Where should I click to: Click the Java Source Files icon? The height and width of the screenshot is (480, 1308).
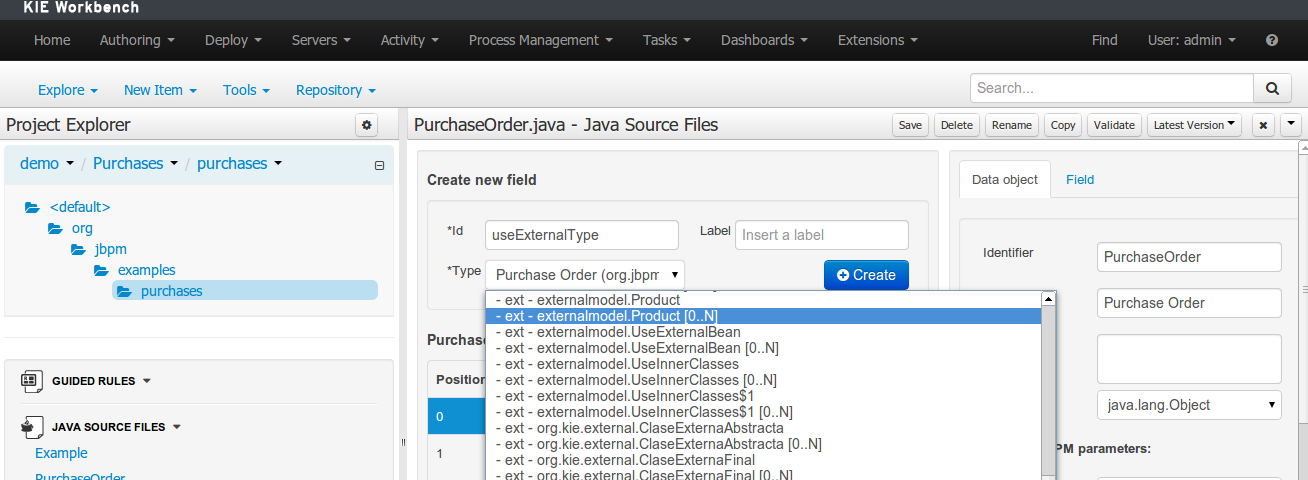[x=32, y=427]
